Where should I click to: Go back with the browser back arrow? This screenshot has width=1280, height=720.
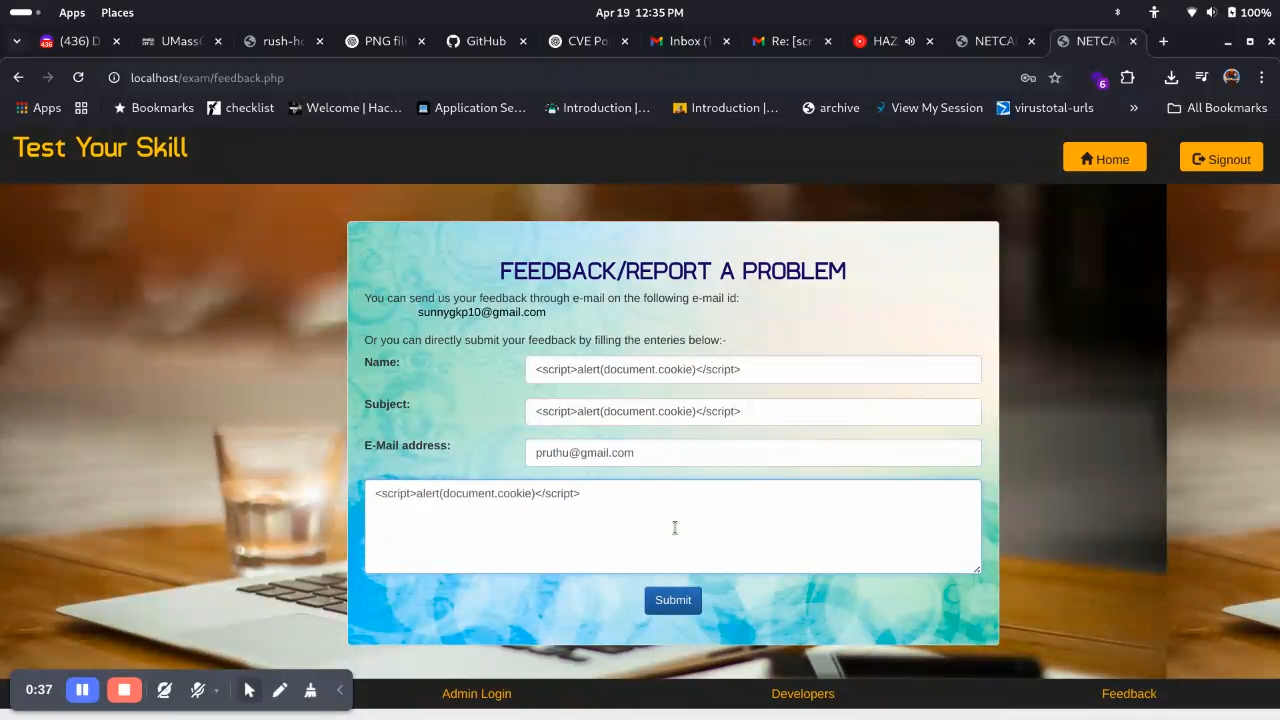[18, 77]
